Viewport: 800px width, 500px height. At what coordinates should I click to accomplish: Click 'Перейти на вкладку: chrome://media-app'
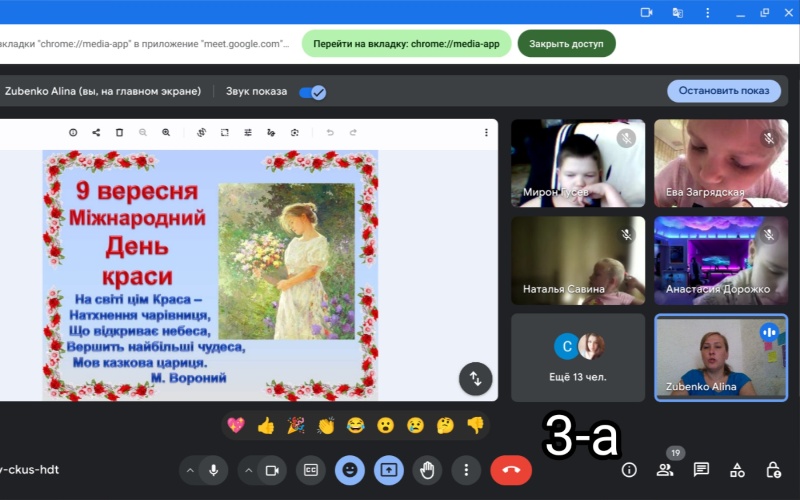tap(406, 44)
